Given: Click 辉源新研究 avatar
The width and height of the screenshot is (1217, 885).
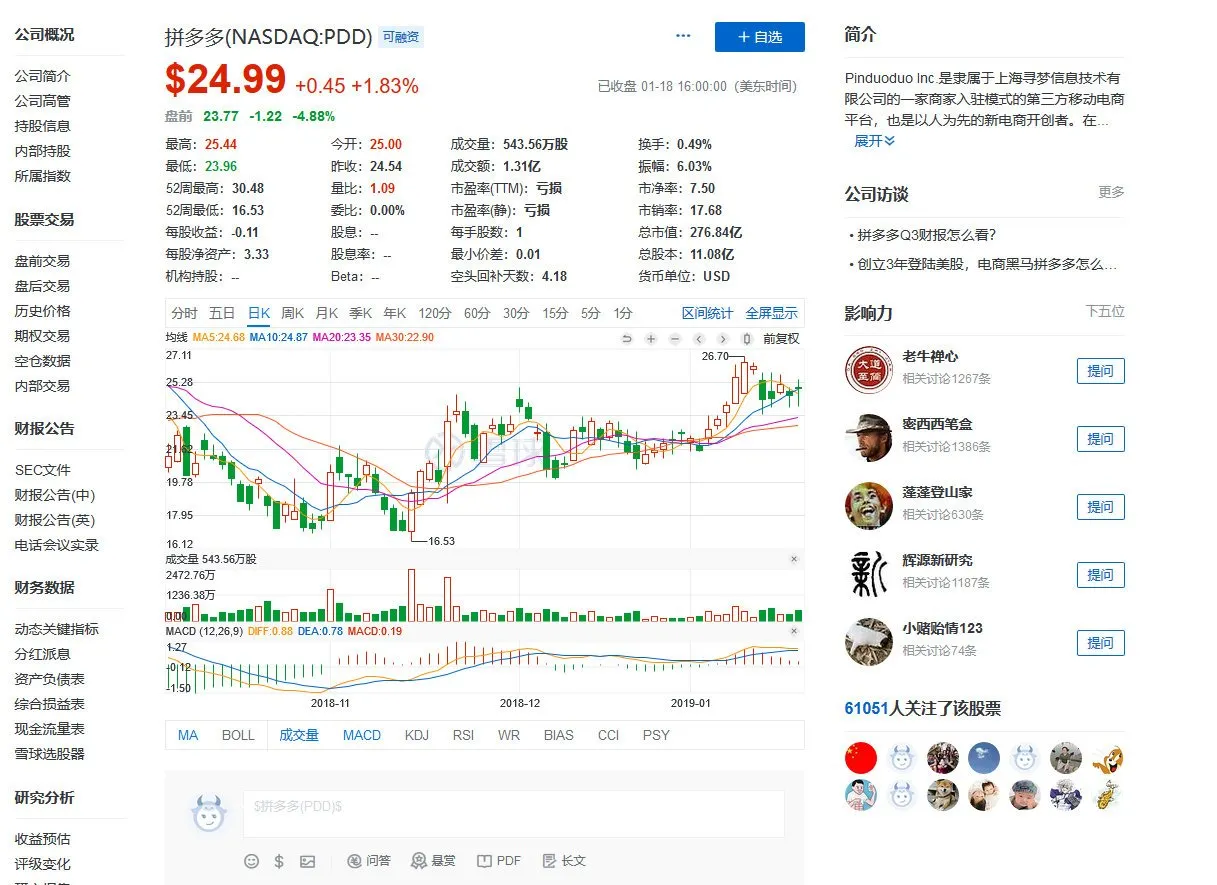Looking at the screenshot, I should coord(869,574).
